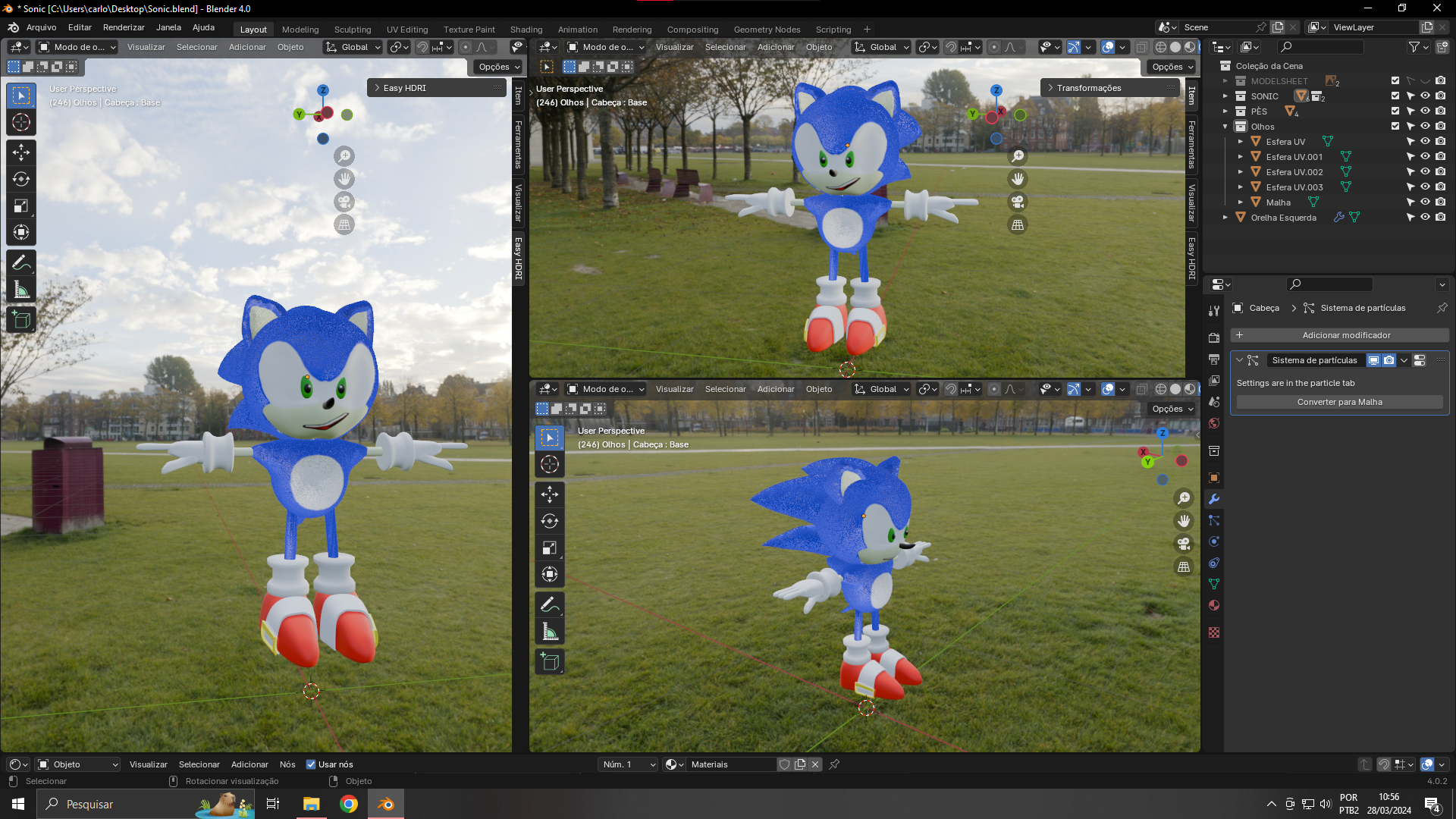Open the Renderizar menu
The image size is (1456, 819).
tap(124, 27)
